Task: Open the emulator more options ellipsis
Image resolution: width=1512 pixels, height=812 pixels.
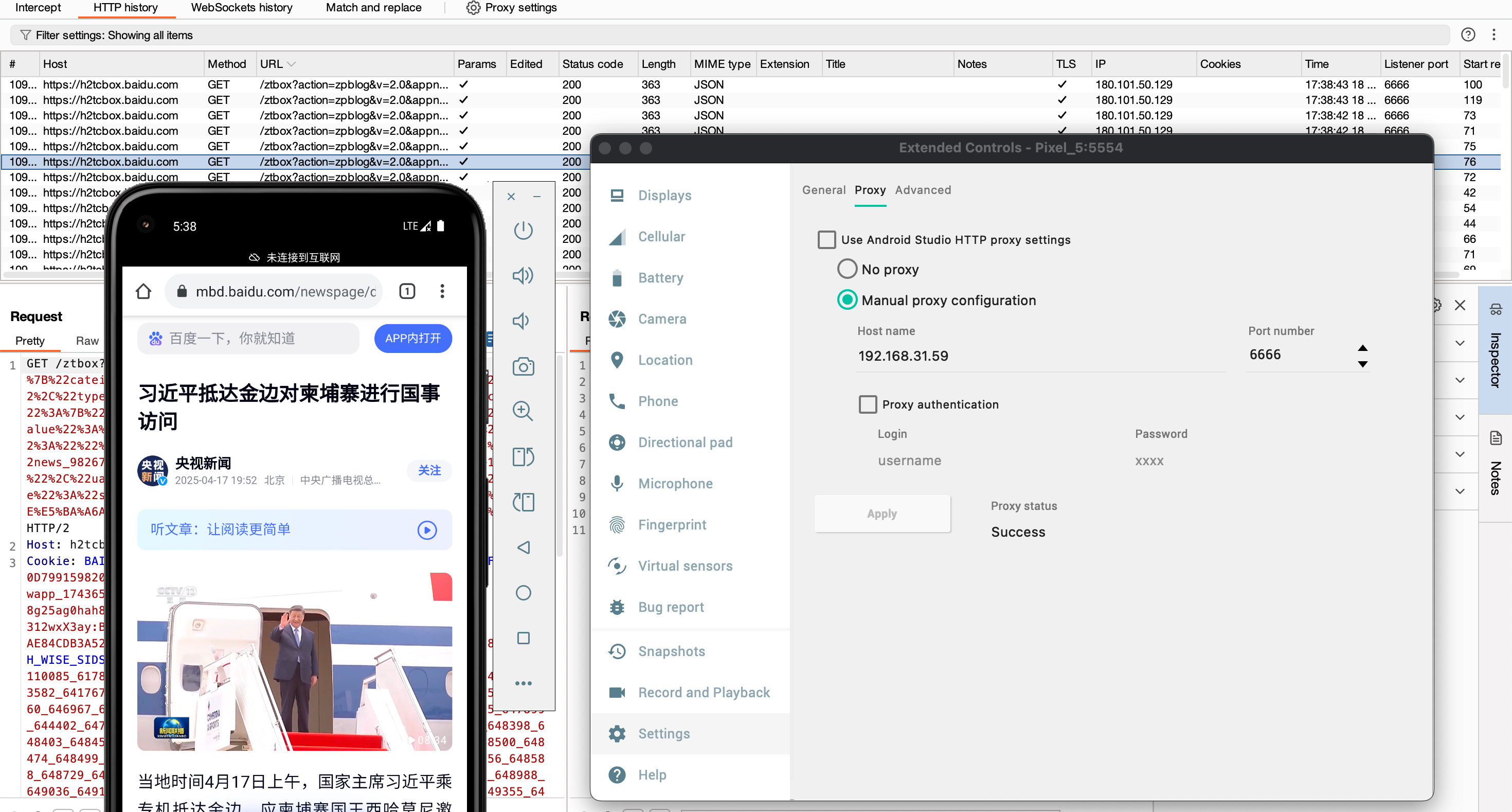Action: (523, 683)
